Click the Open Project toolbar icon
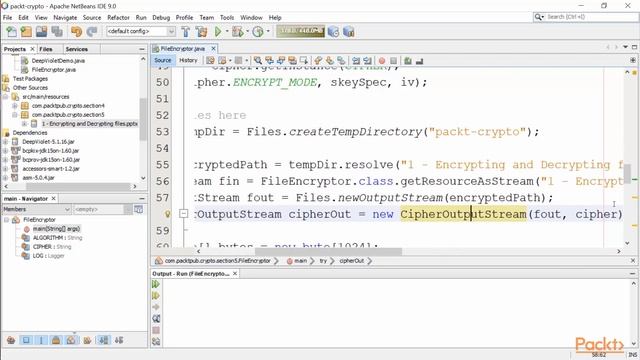 (42, 31)
